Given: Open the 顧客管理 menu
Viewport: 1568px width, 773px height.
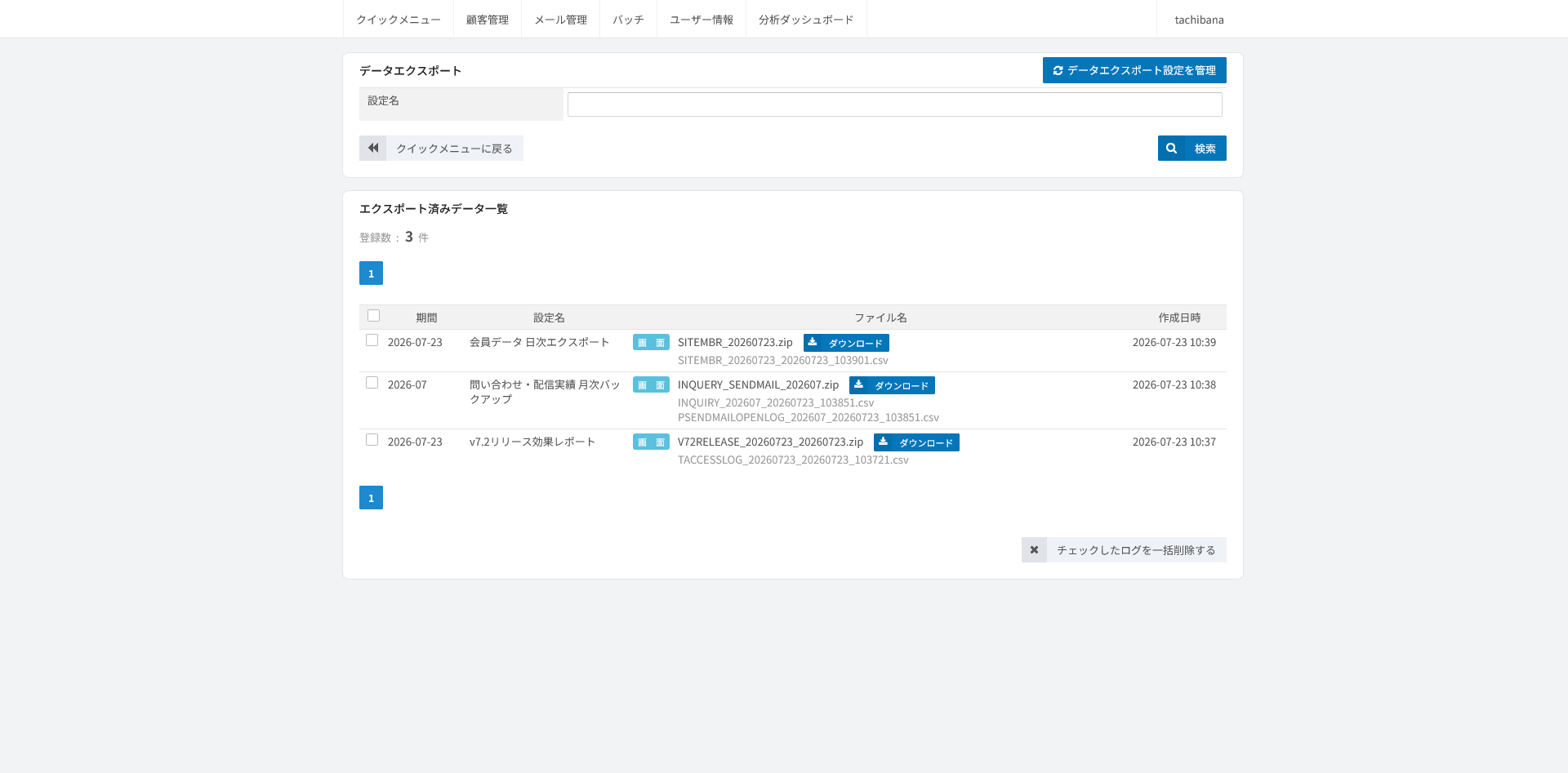Looking at the screenshot, I should (488, 19).
